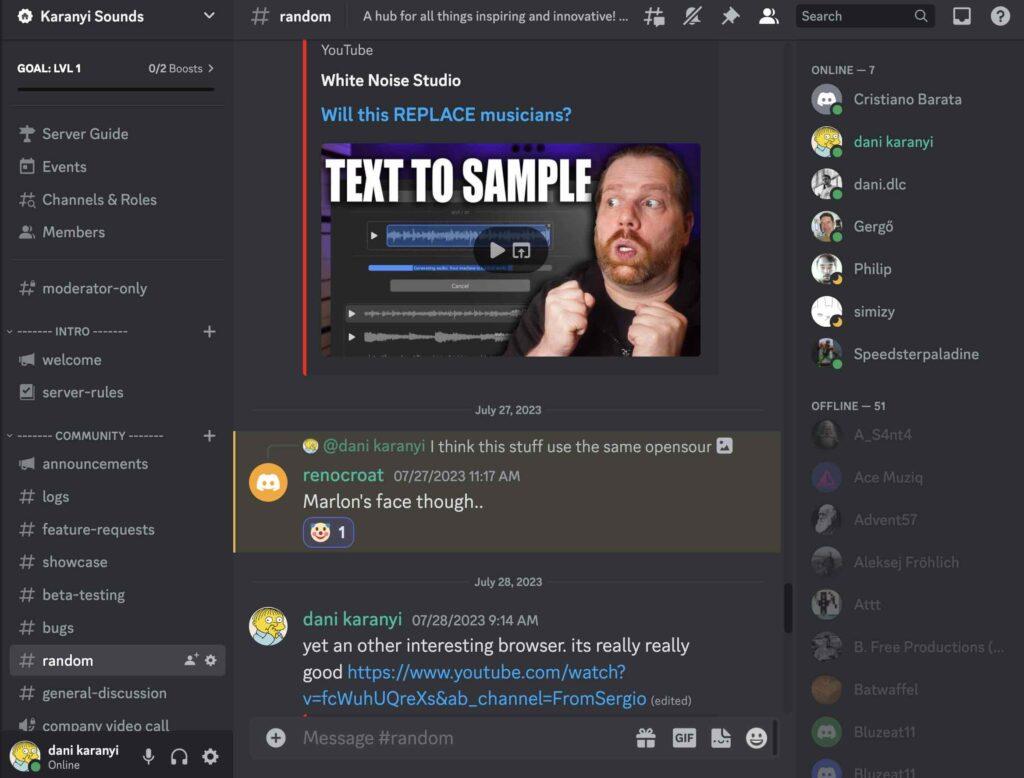This screenshot has height=778, width=1024.
Task: Open Karanyi Sounds server dropdown
Action: pyautogui.click(x=209, y=16)
